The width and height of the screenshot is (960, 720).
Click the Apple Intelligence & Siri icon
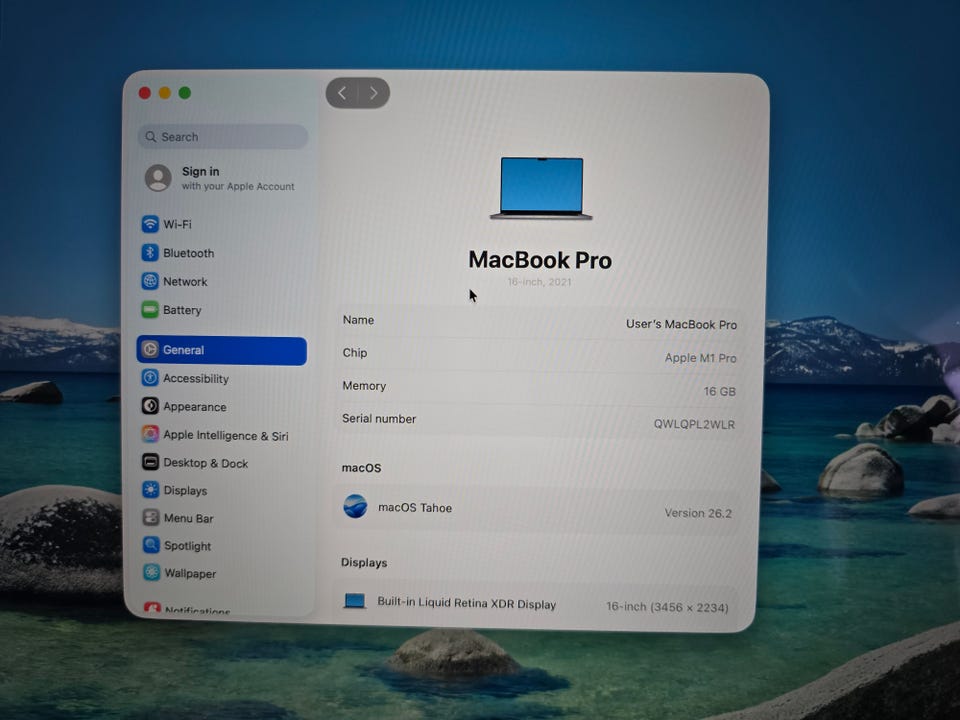[x=150, y=434]
